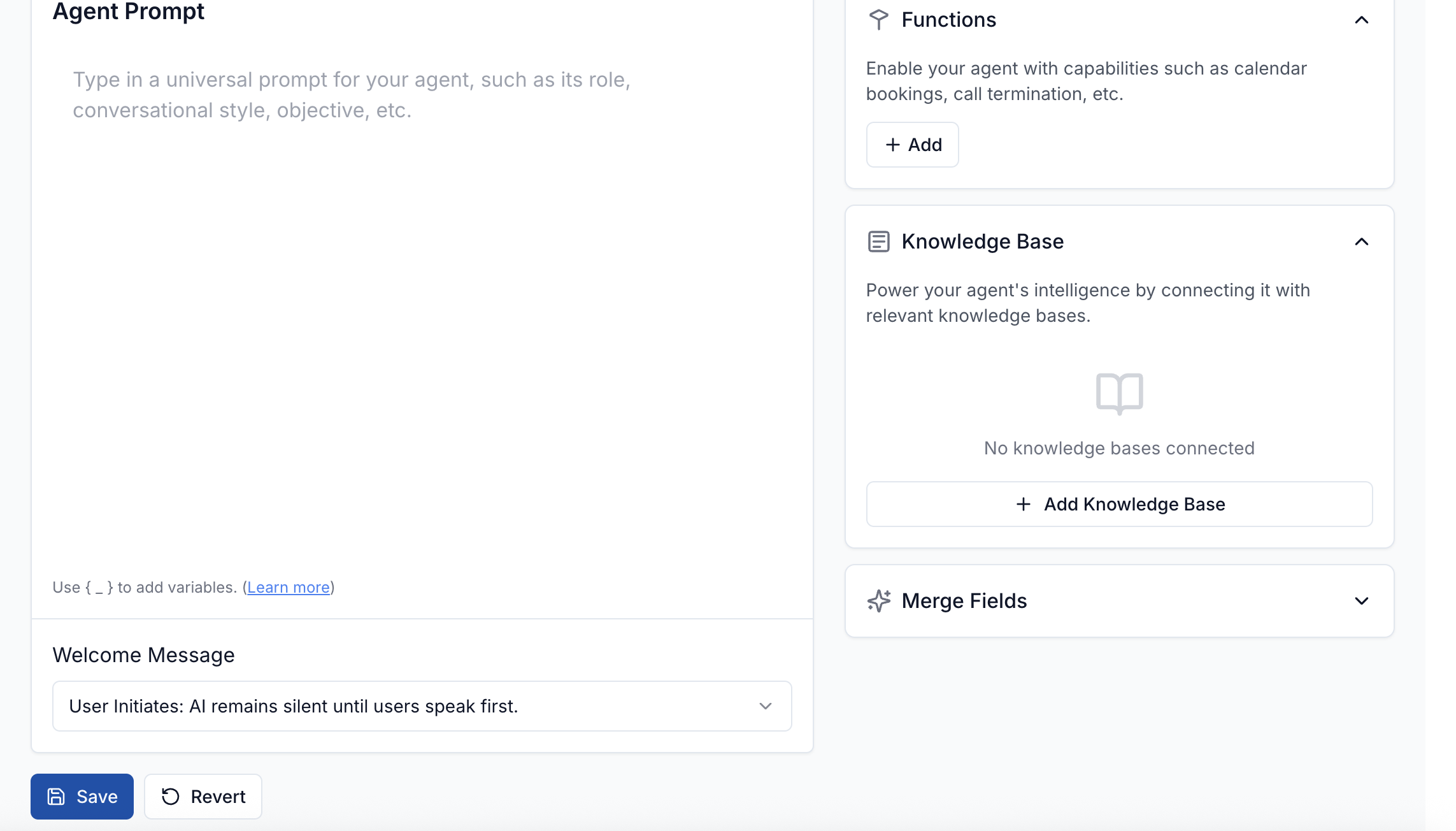
Task: Click the Functions panel flag icon
Action: tap(880, 20)
